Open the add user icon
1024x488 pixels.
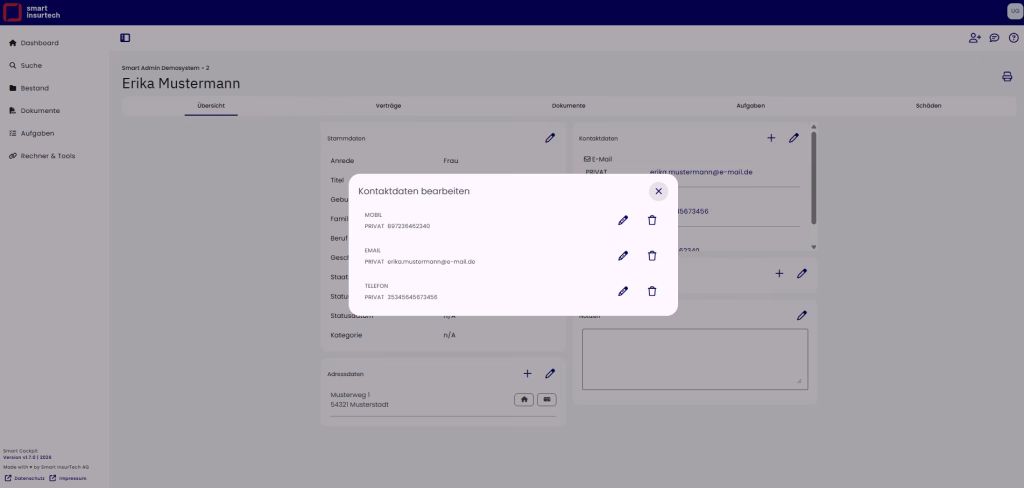coord(975,38)
